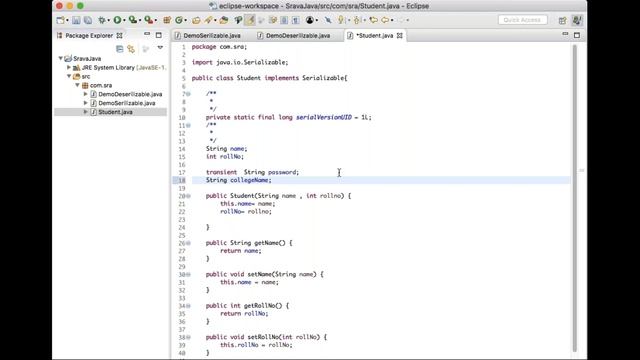Click the Quick Access search field
640x360 pixels.
(x=522, y=20)
